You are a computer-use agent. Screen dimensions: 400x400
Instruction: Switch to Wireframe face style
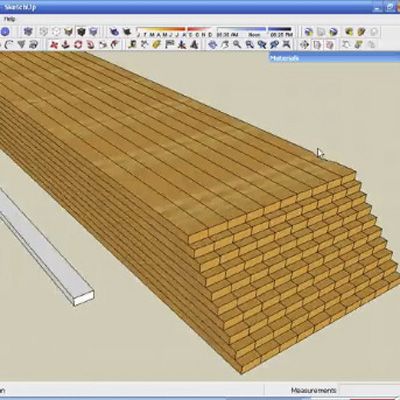click(x=43, y=32)
